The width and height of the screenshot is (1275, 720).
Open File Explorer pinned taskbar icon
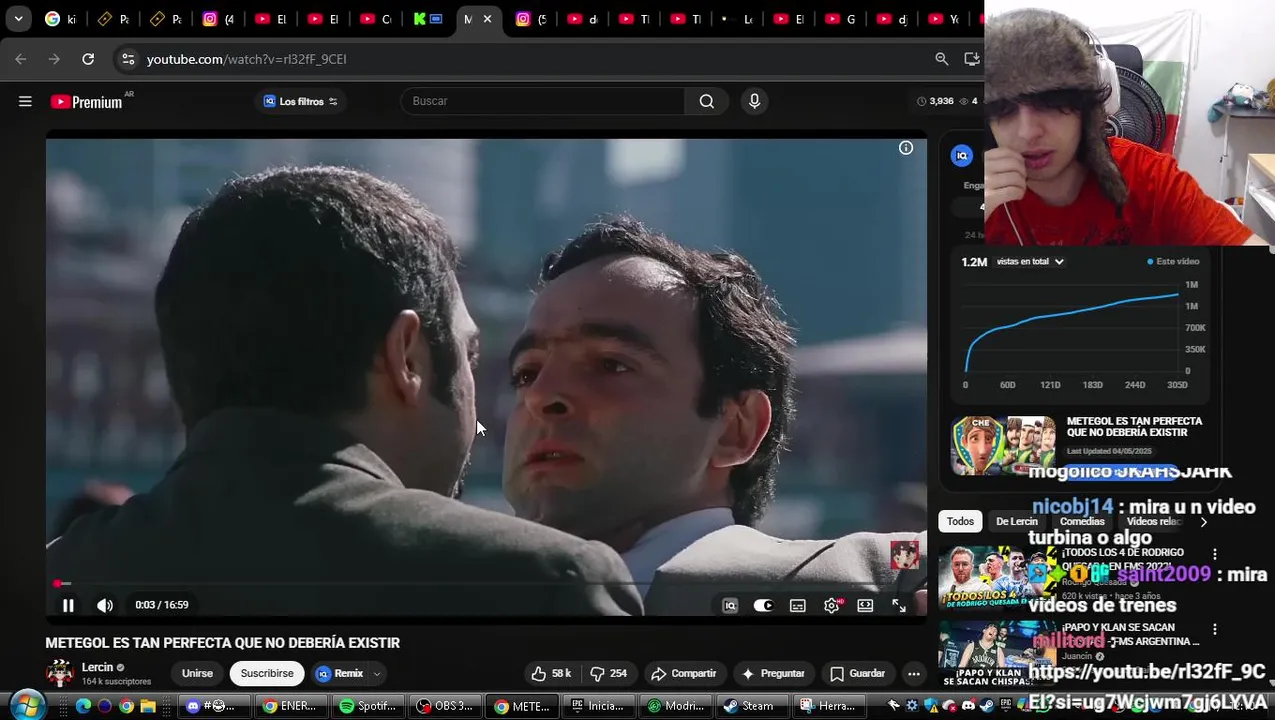[x=148, y=706]
